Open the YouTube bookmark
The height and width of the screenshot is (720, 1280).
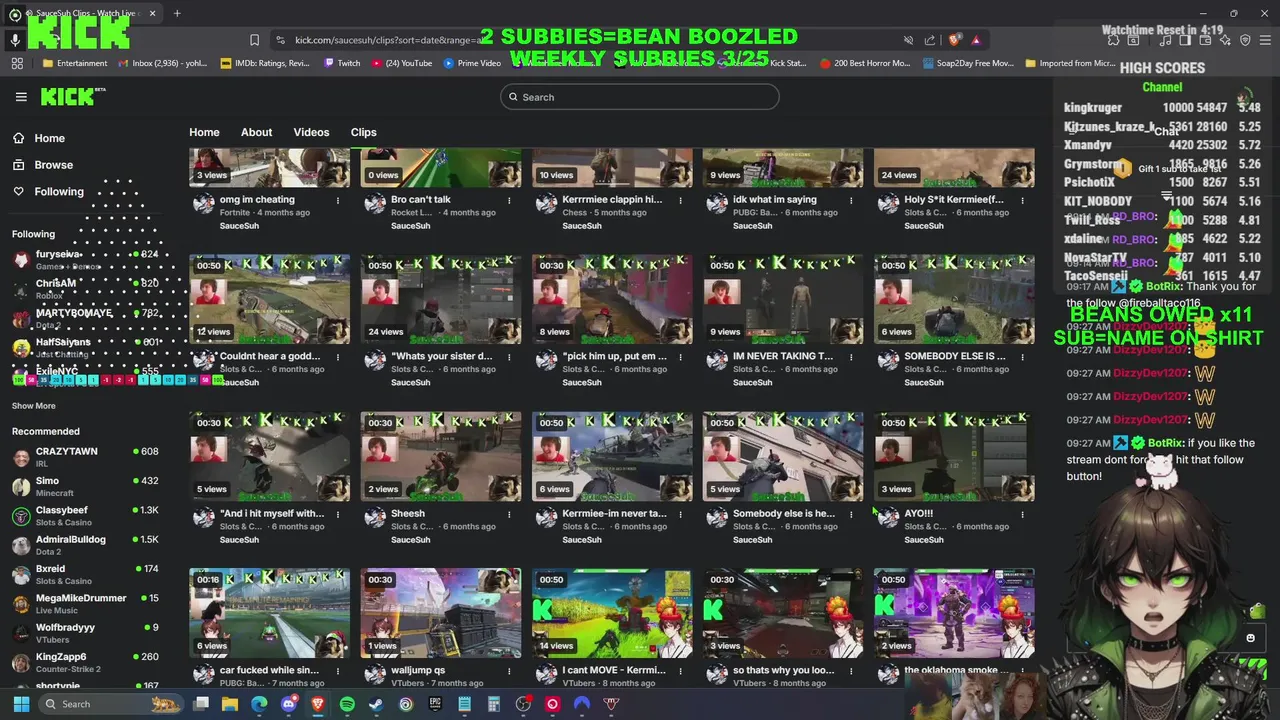pyautogui.click(x=402, y=63)
